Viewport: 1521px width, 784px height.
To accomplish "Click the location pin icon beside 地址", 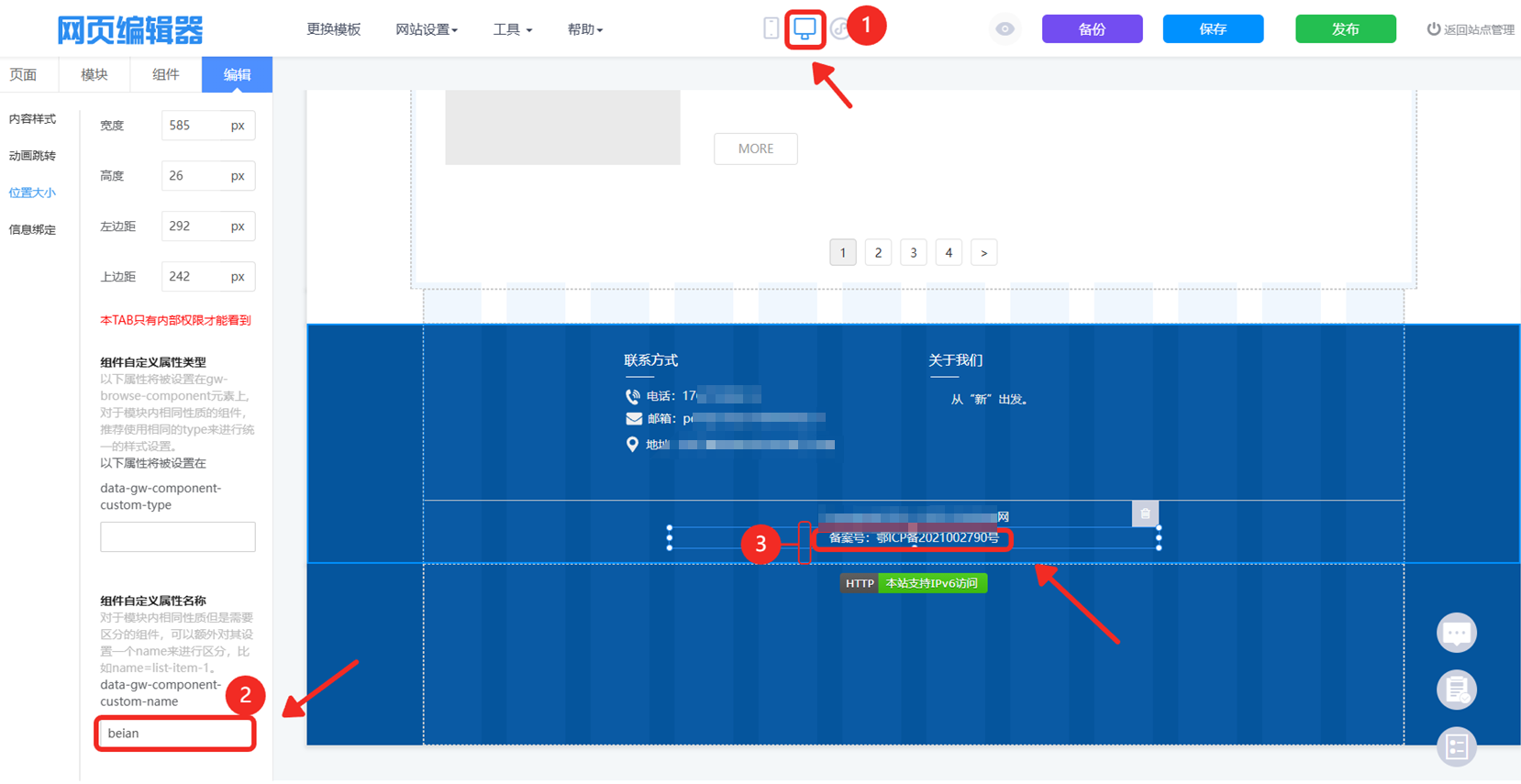I will (632, 445).
